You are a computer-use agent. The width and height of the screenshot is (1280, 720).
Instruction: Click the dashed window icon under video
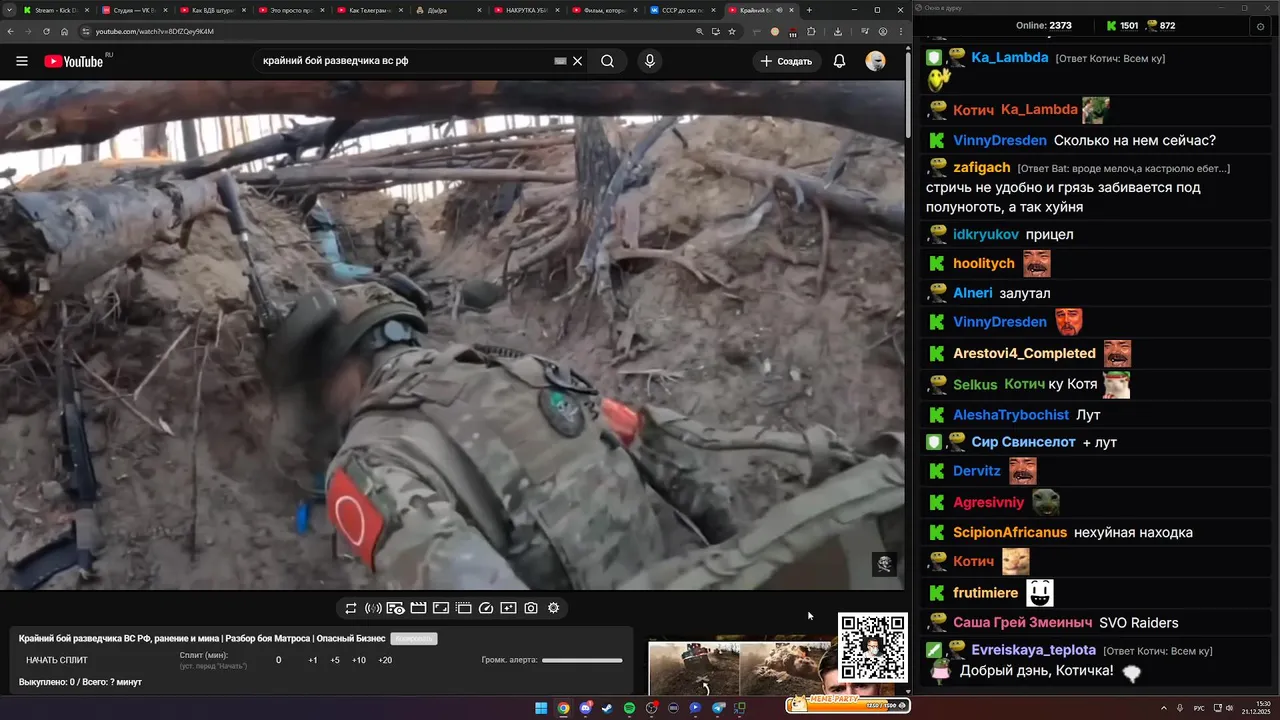coord(464,608)
